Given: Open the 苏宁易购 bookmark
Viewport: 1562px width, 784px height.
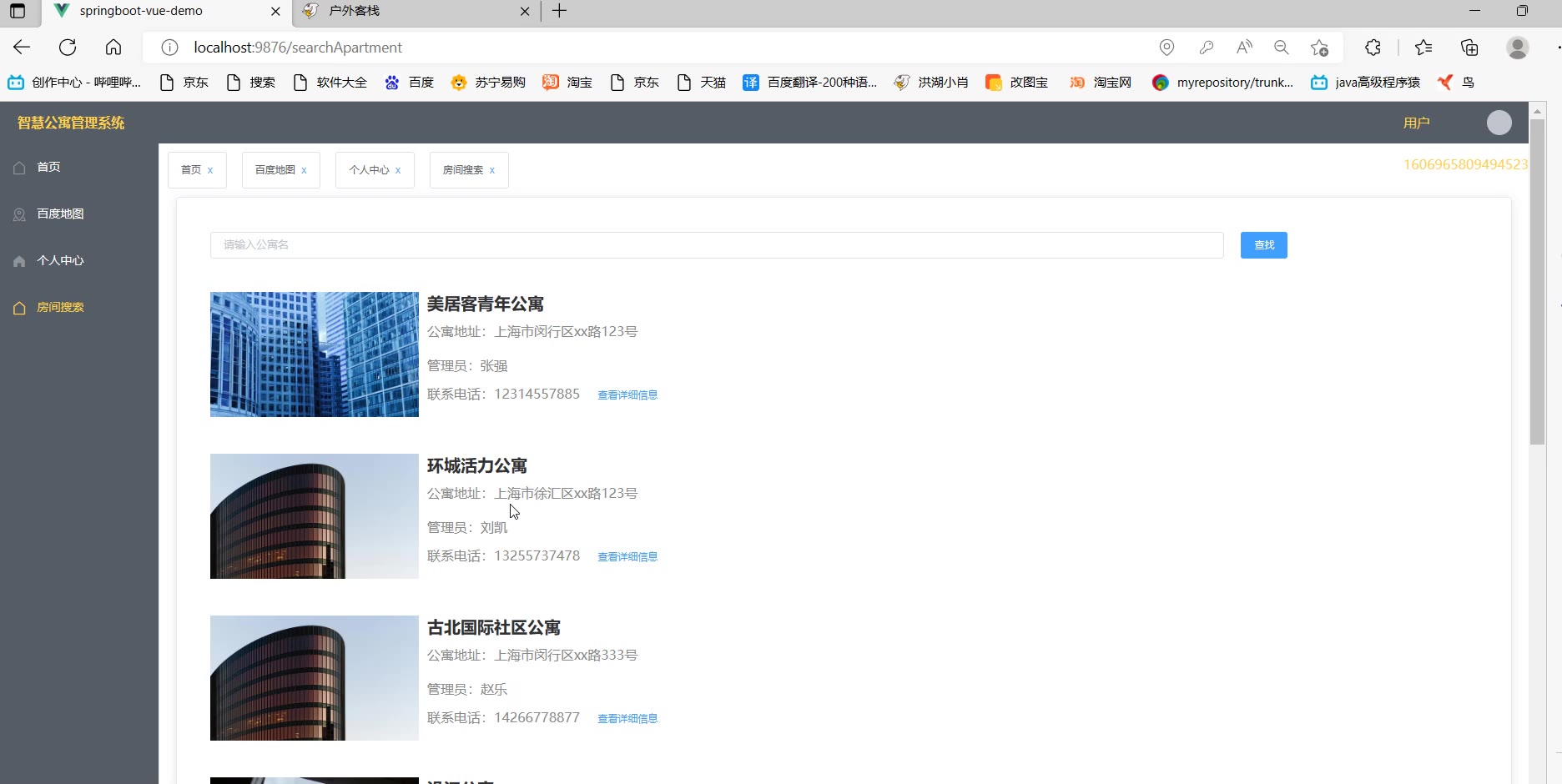Looking at the screenshot, I should click(488, 83).
